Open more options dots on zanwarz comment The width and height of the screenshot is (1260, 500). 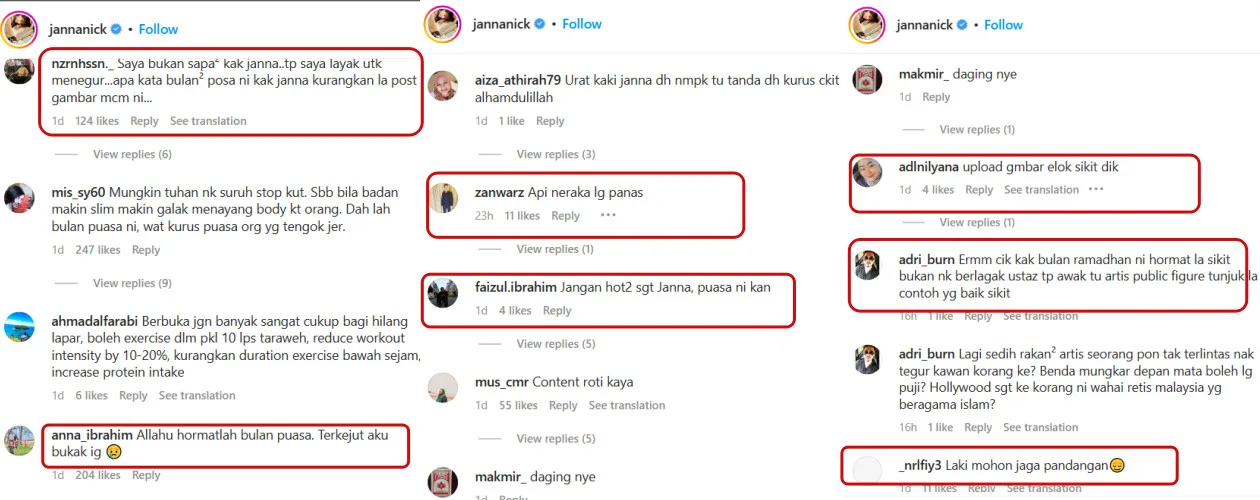coord(608,216)
